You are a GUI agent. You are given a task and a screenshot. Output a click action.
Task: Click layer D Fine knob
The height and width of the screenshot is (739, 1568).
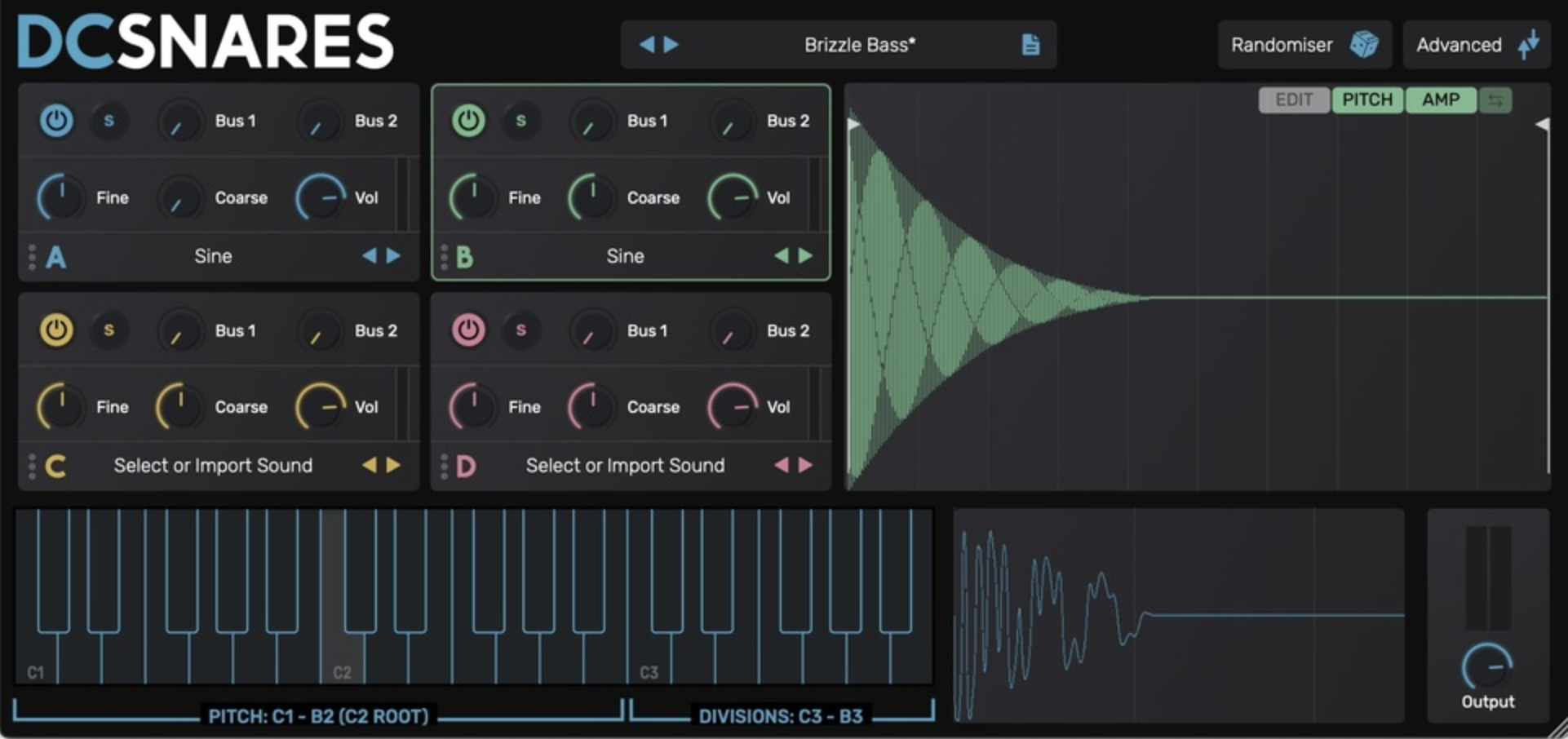point(473,406)
